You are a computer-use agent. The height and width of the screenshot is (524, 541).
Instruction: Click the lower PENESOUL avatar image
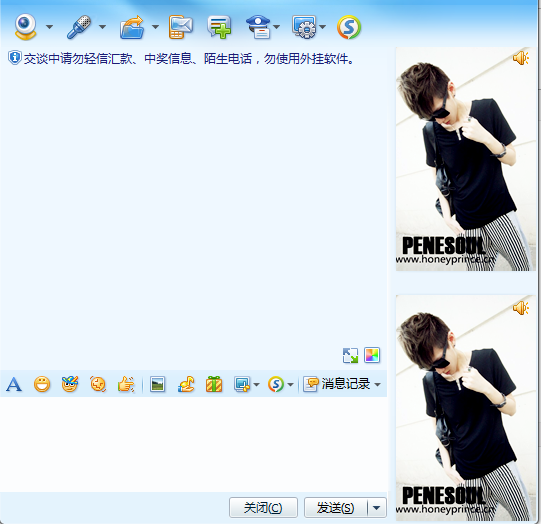[x=465, y=408]
